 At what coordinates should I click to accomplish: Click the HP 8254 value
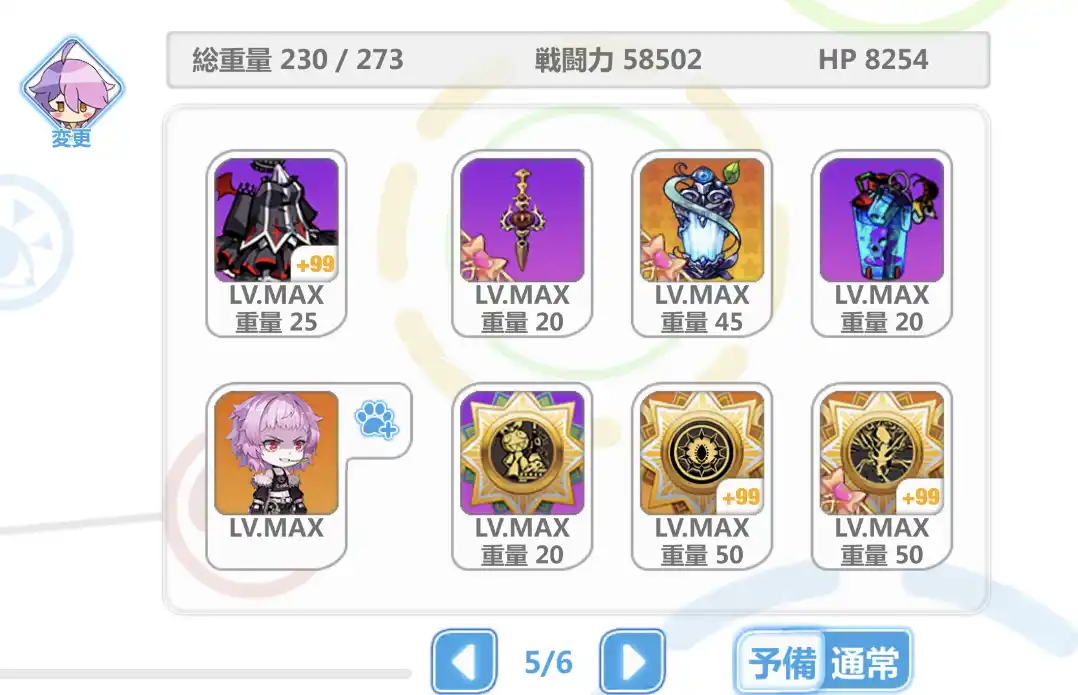pyautogui.click(x=873, y=60)
